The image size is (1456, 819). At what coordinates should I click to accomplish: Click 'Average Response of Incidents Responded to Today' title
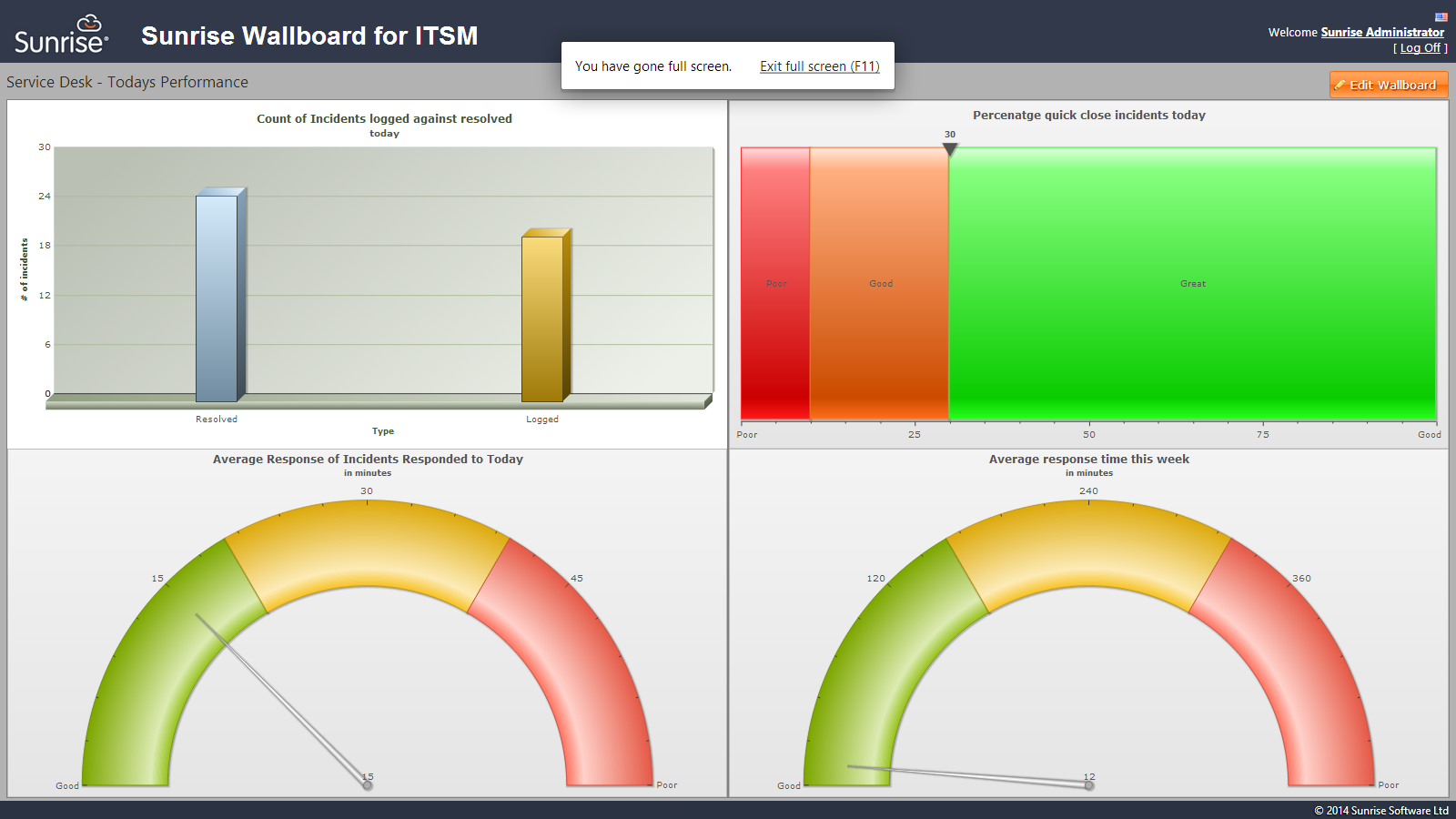point(368,459)
